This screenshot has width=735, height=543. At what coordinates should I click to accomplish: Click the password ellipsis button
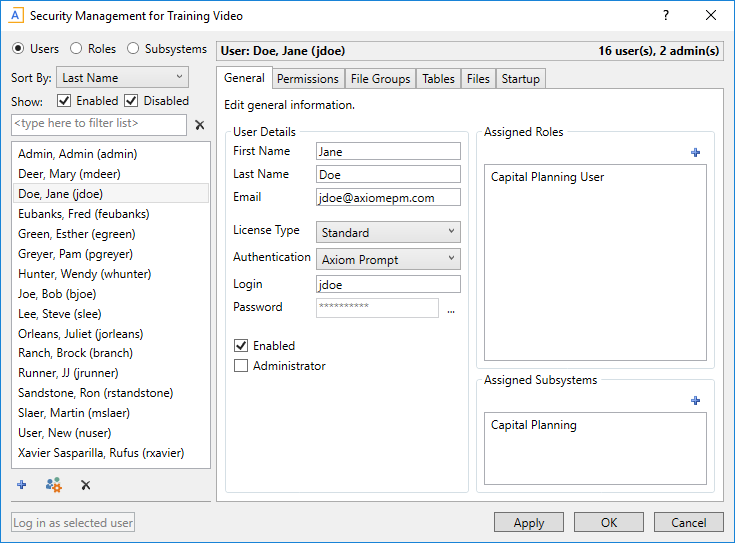451,310
